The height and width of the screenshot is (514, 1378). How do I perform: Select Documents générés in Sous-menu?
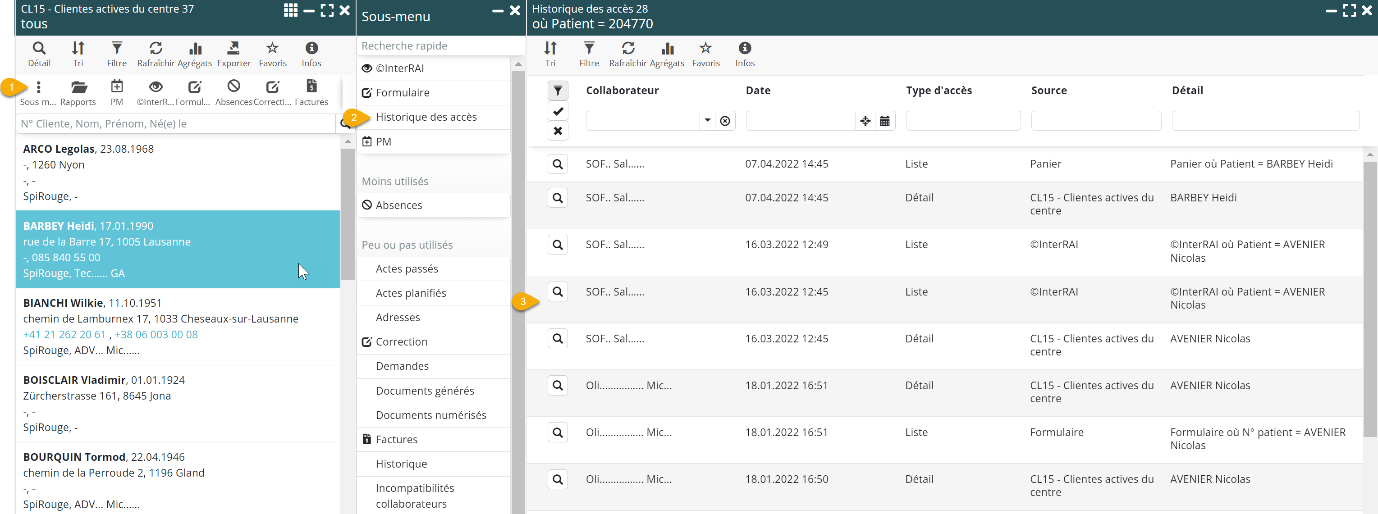click(425, 391)
